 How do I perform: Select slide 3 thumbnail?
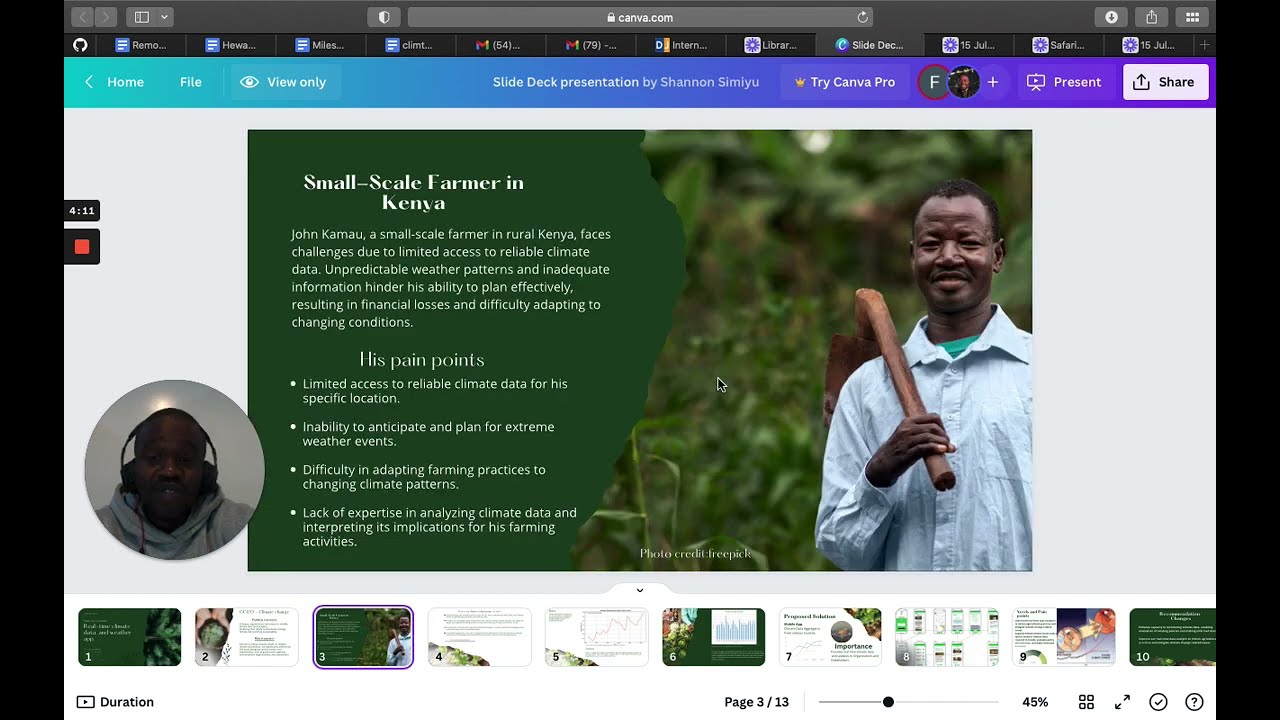[363, 637]
